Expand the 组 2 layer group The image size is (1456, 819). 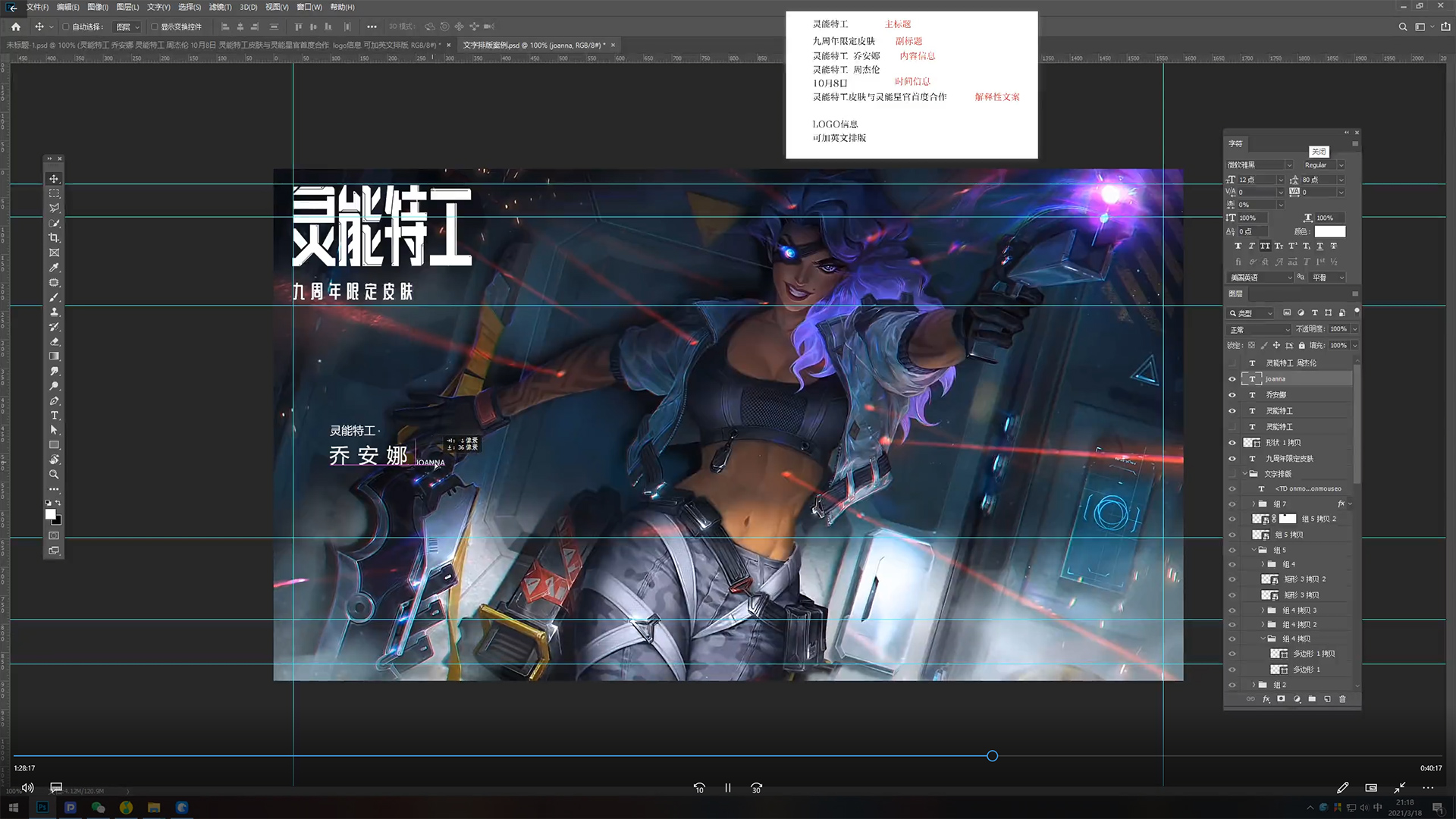[1254, 685]
